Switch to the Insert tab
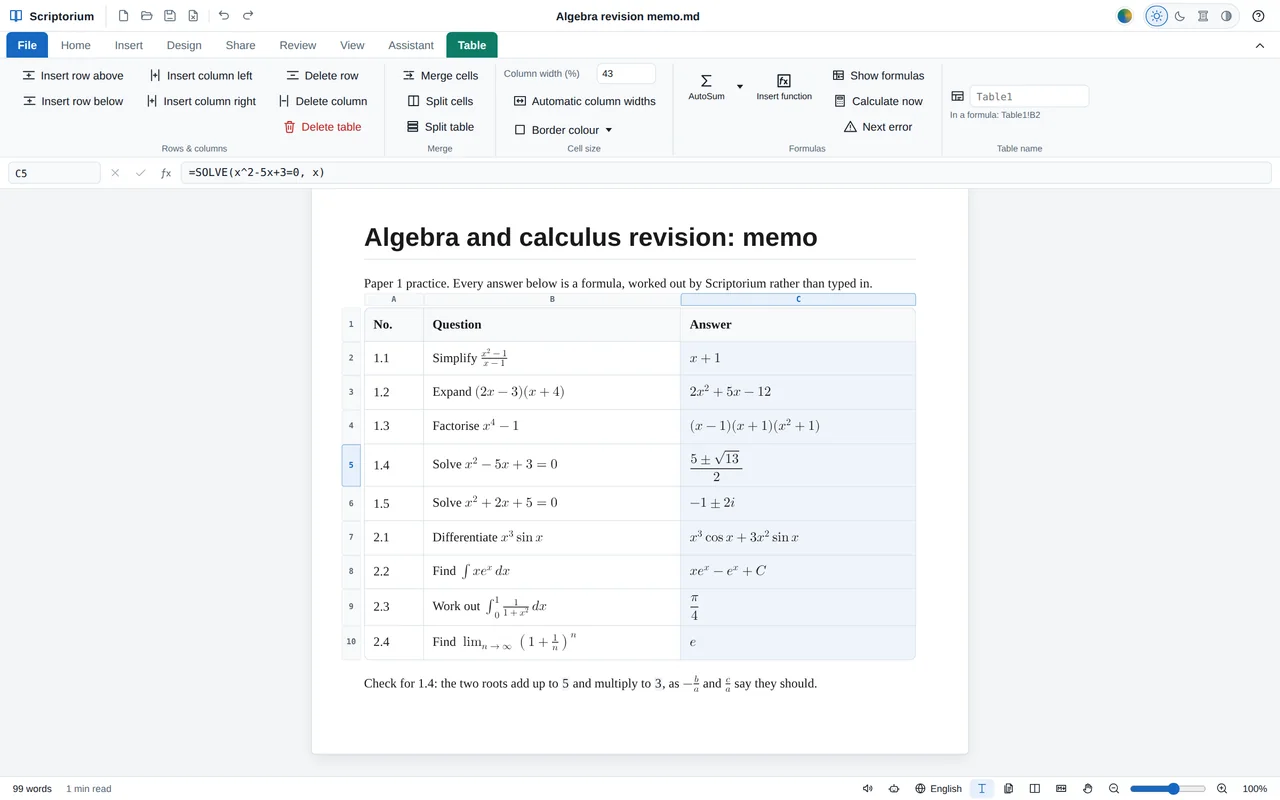Viewport: 1280px width, 800px height. (x=129, y=45)
